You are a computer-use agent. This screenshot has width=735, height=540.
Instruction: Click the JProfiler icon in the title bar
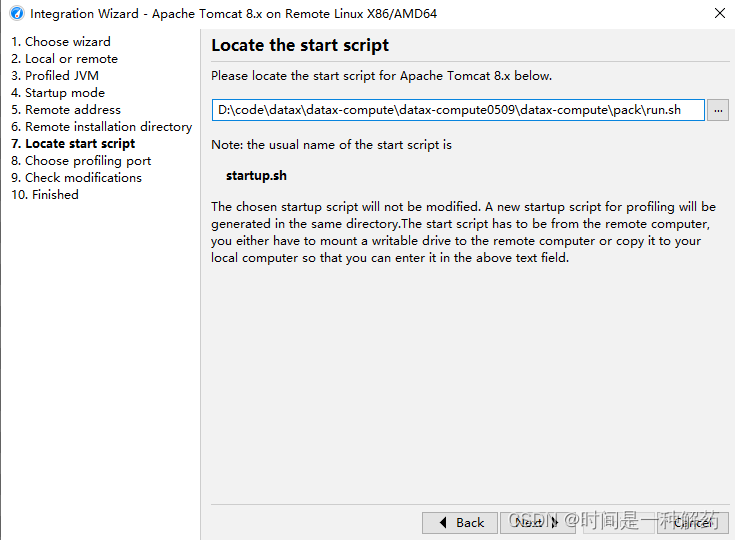[x=17, y=13]
